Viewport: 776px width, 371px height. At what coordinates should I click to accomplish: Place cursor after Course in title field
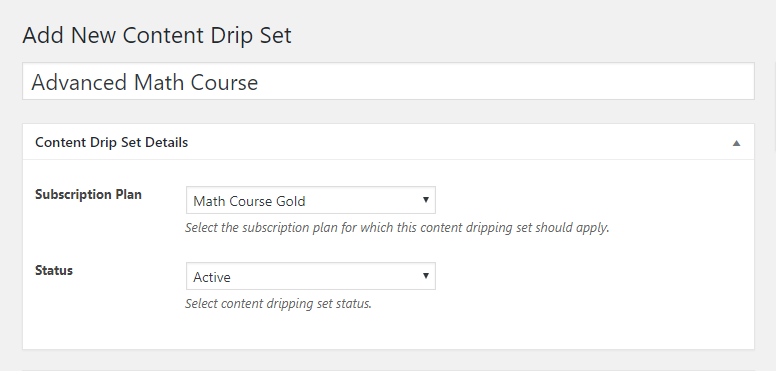point(259,82)
